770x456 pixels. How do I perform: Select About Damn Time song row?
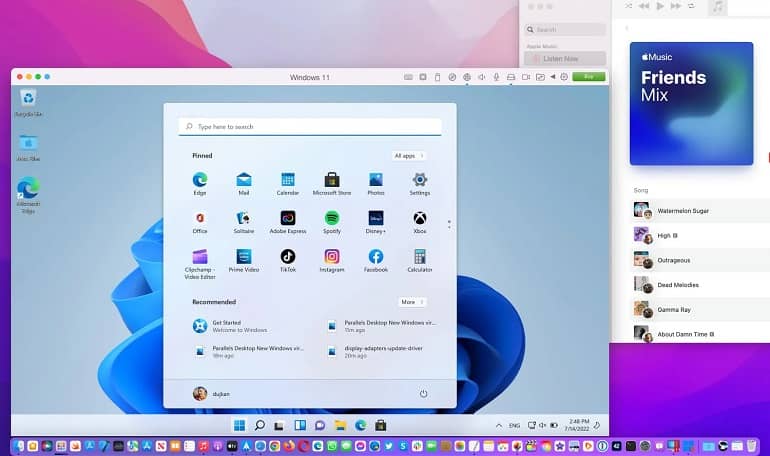click(x=700, y=334)
